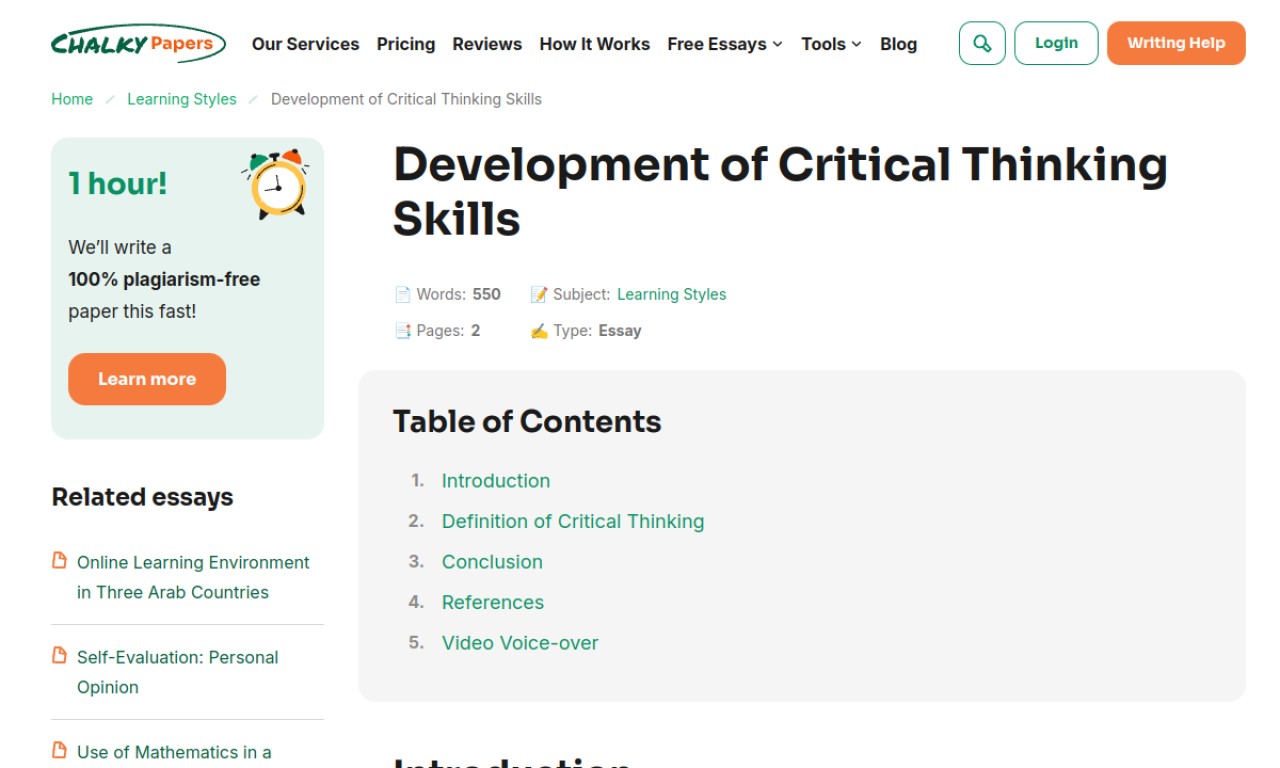The image size is (1280, 768).
Task: Open the search magnifier icon
Action: coord(982,43)
